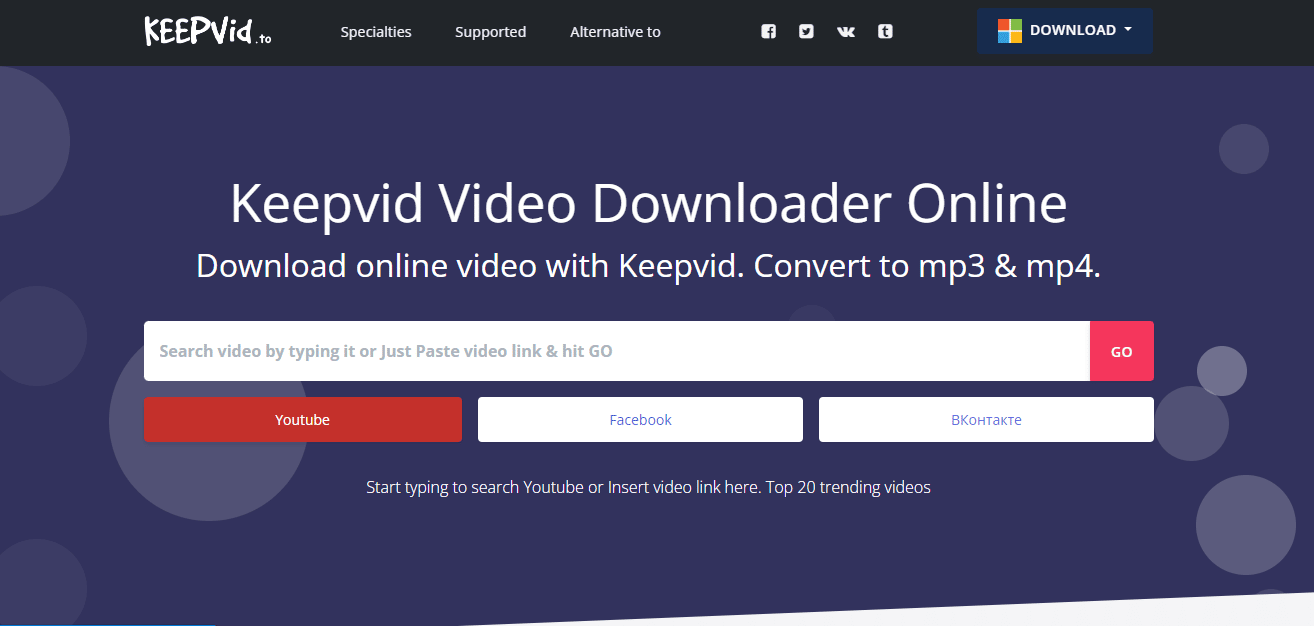Focus the video search input field
Viewport: 1314px width, 626px height.
click(x=617, y=351)
